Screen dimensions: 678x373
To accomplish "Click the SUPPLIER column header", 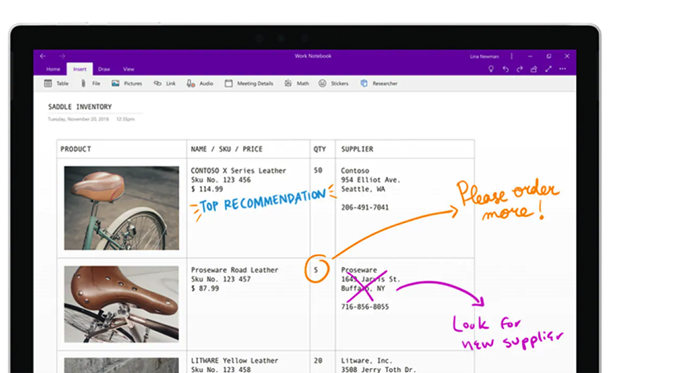I will coord(357,149).
